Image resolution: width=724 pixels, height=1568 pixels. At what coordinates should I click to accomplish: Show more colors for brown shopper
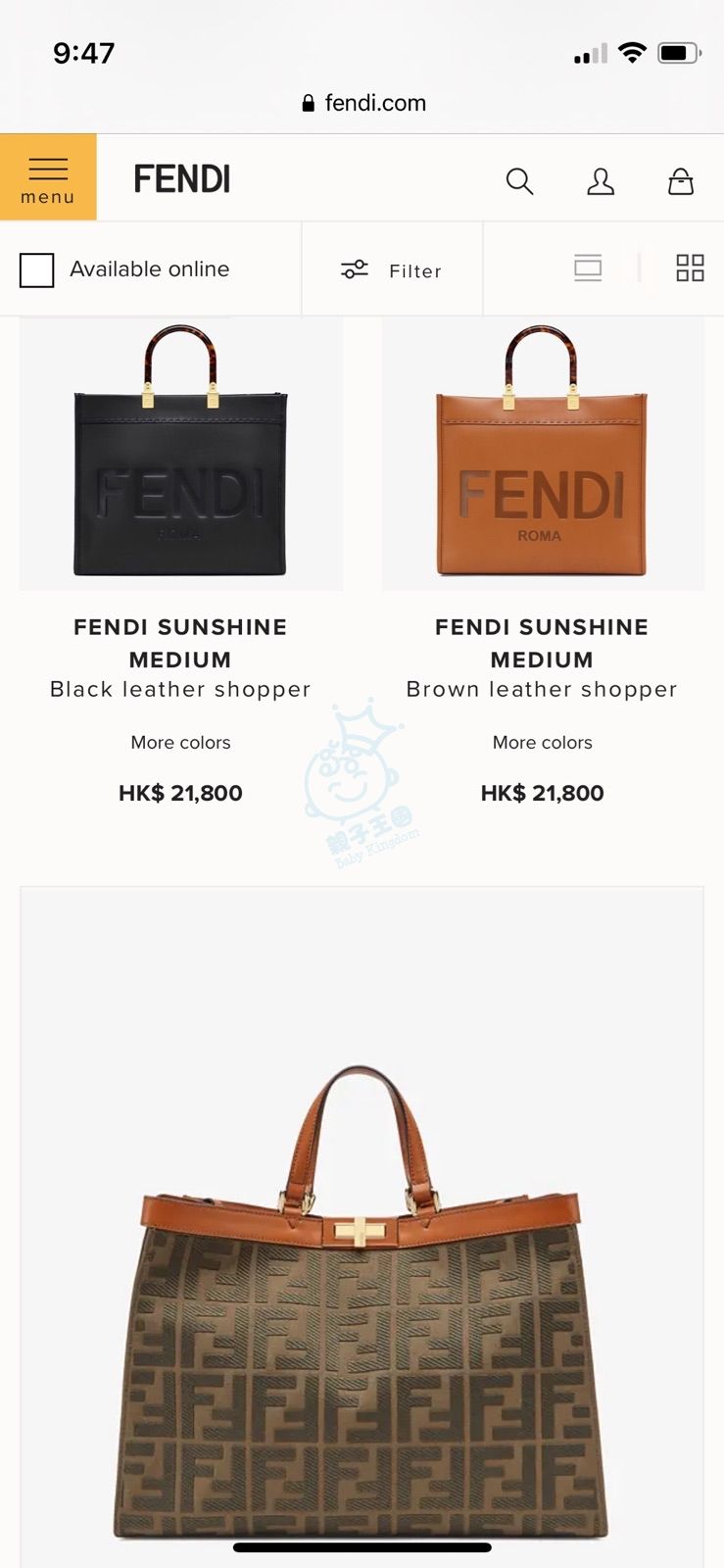[543, 743]
